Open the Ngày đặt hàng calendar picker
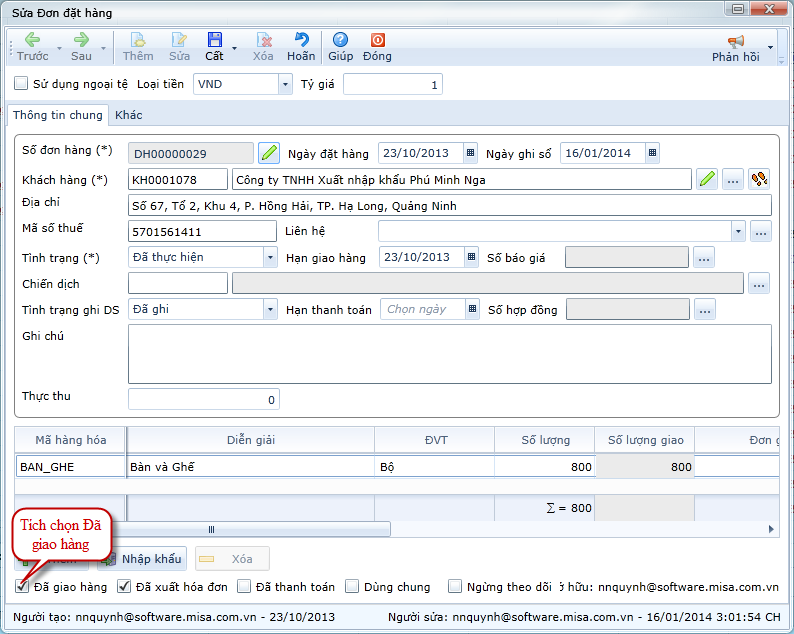 470,153
